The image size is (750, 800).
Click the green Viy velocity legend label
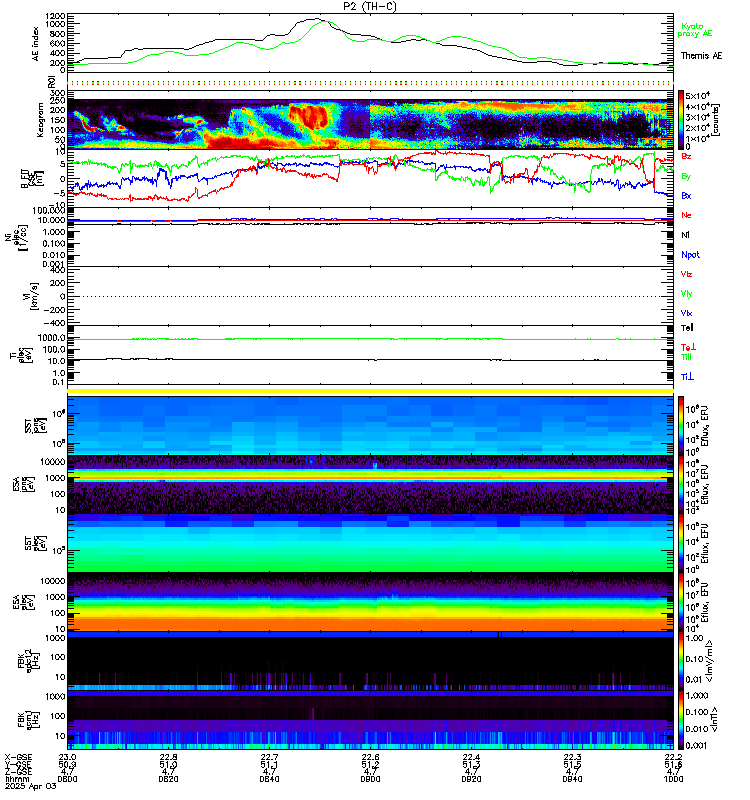coord(686,294)
